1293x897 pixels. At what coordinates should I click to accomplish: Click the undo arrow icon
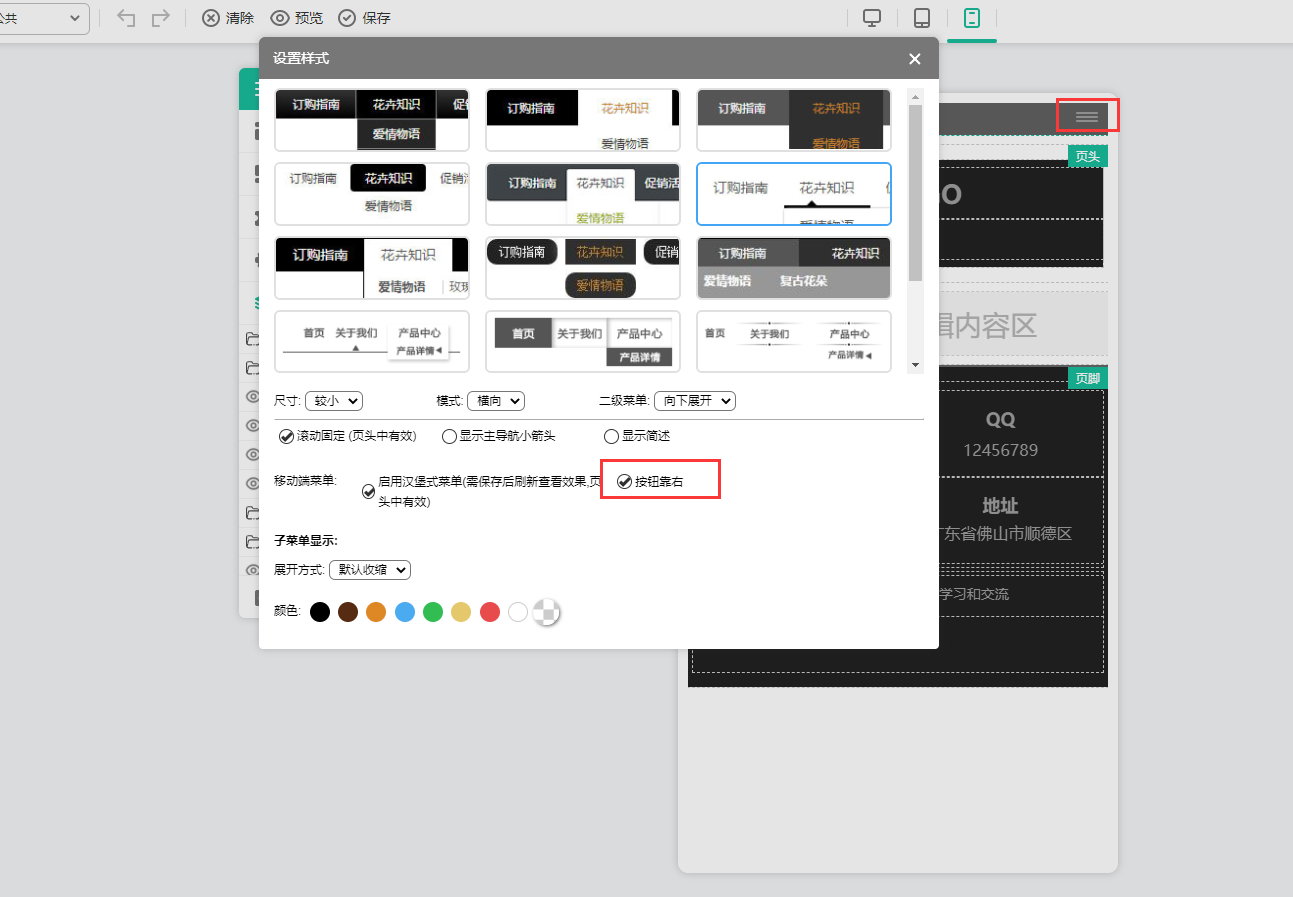126,18
